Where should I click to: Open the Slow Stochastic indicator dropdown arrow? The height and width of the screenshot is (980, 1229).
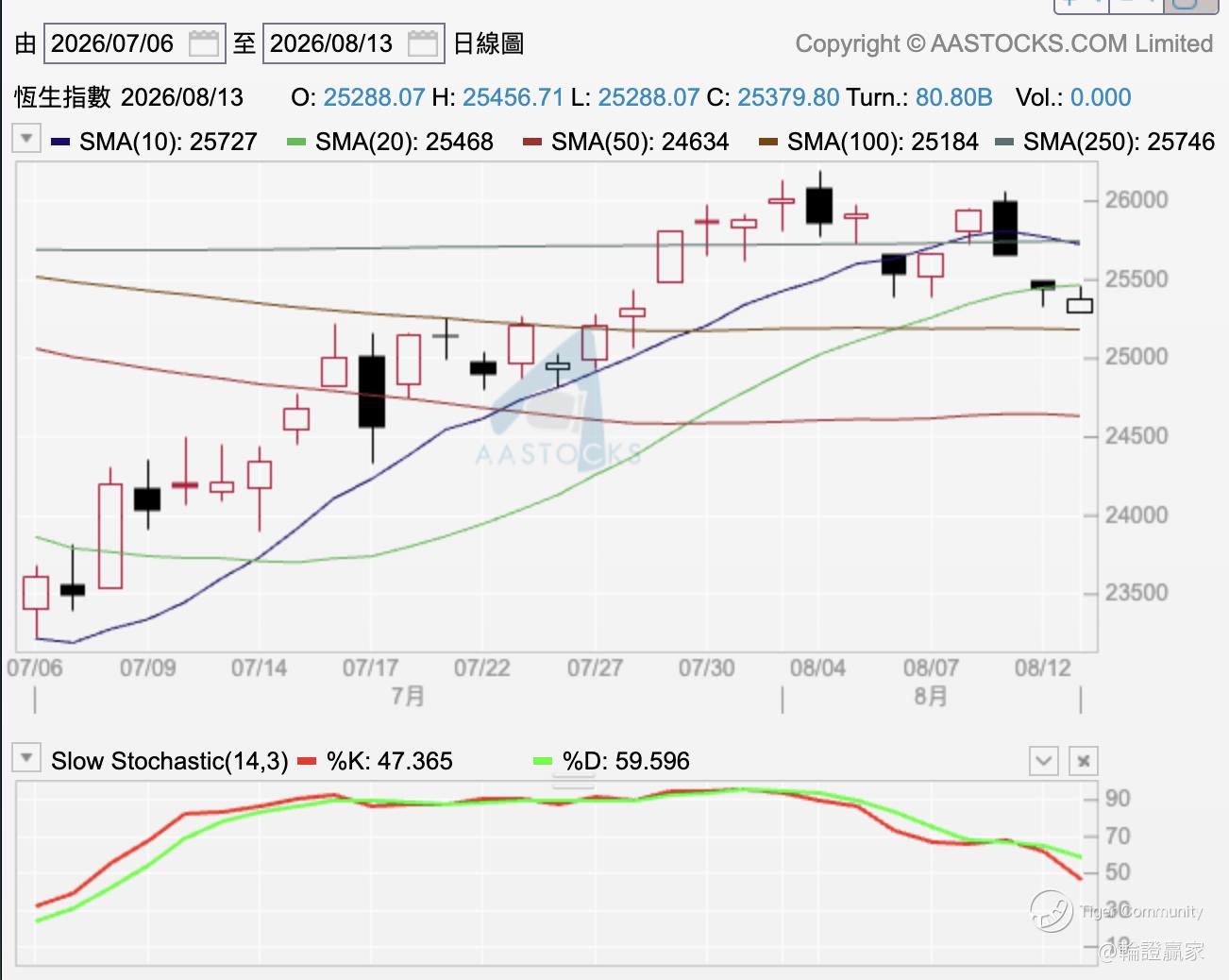[x=26, y=758]
